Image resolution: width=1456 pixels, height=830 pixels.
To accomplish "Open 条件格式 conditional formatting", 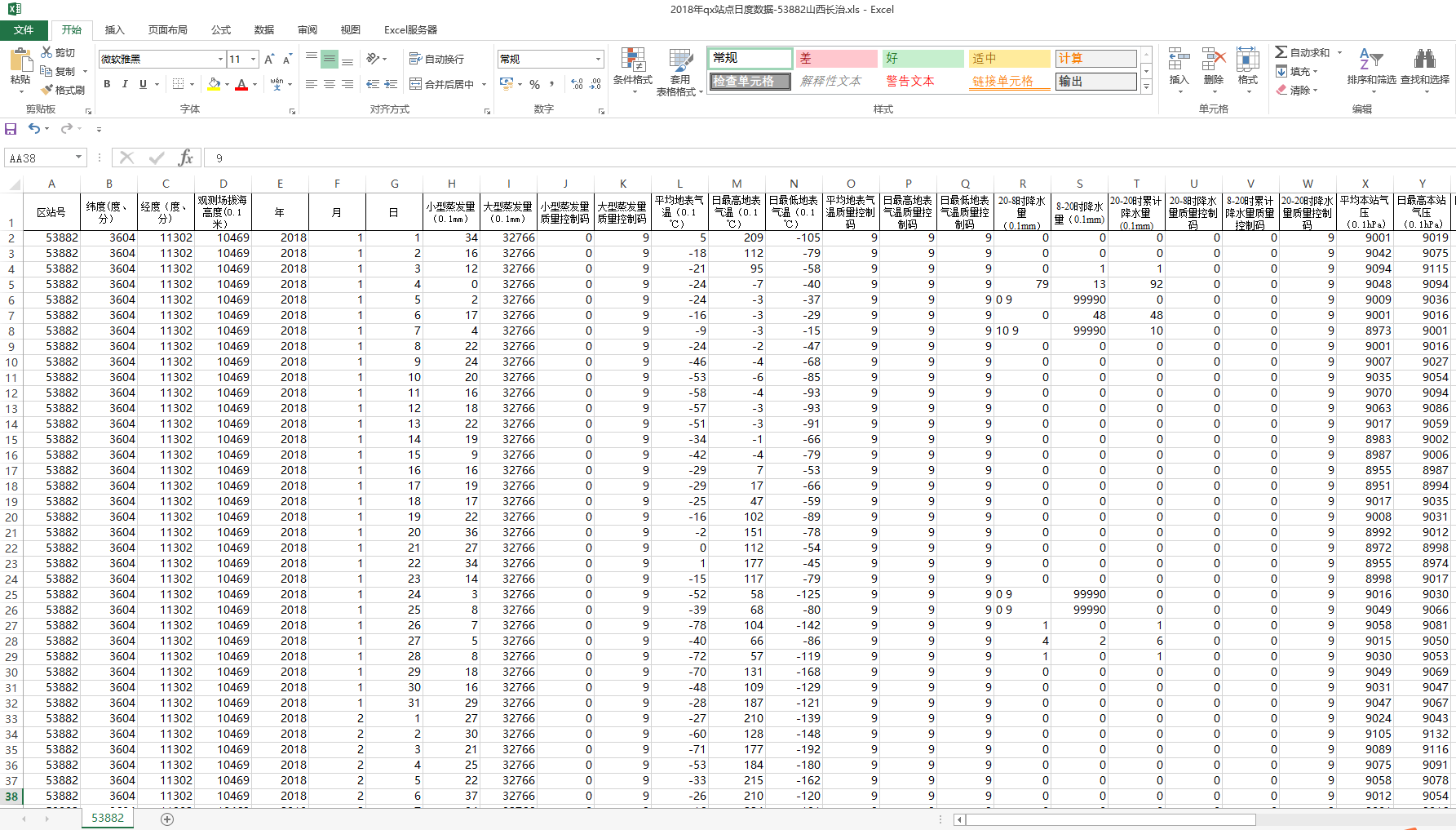I will [633, 70].
